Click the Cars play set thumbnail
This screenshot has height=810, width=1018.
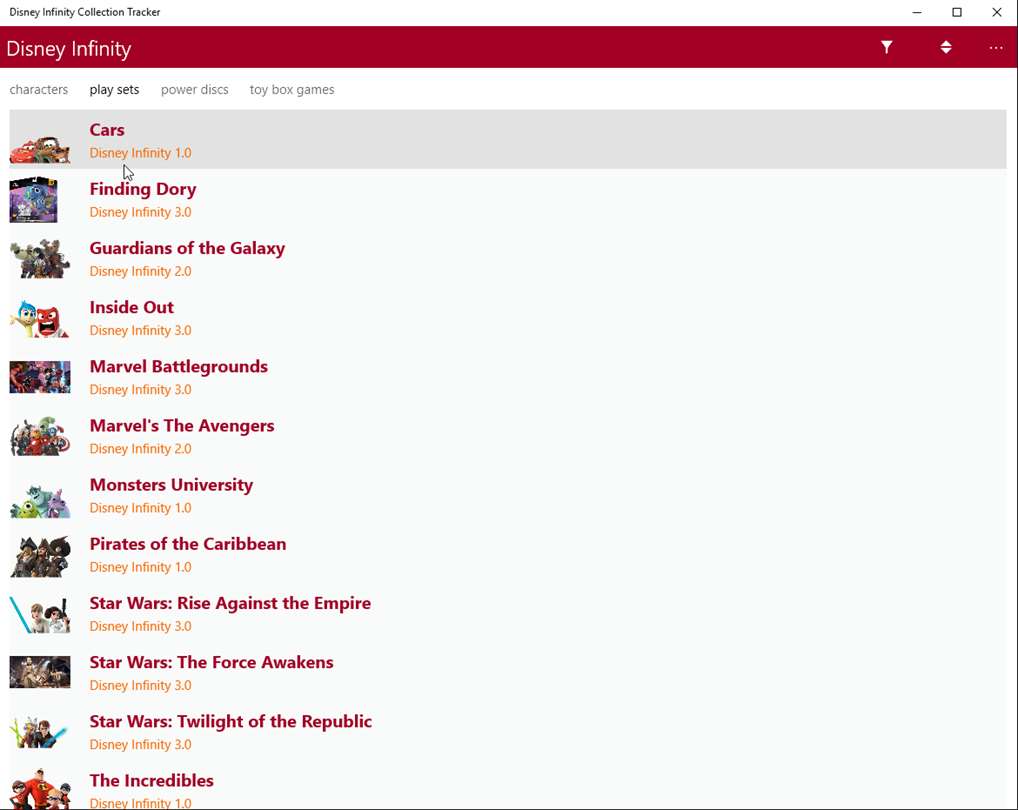click(40, 149)
